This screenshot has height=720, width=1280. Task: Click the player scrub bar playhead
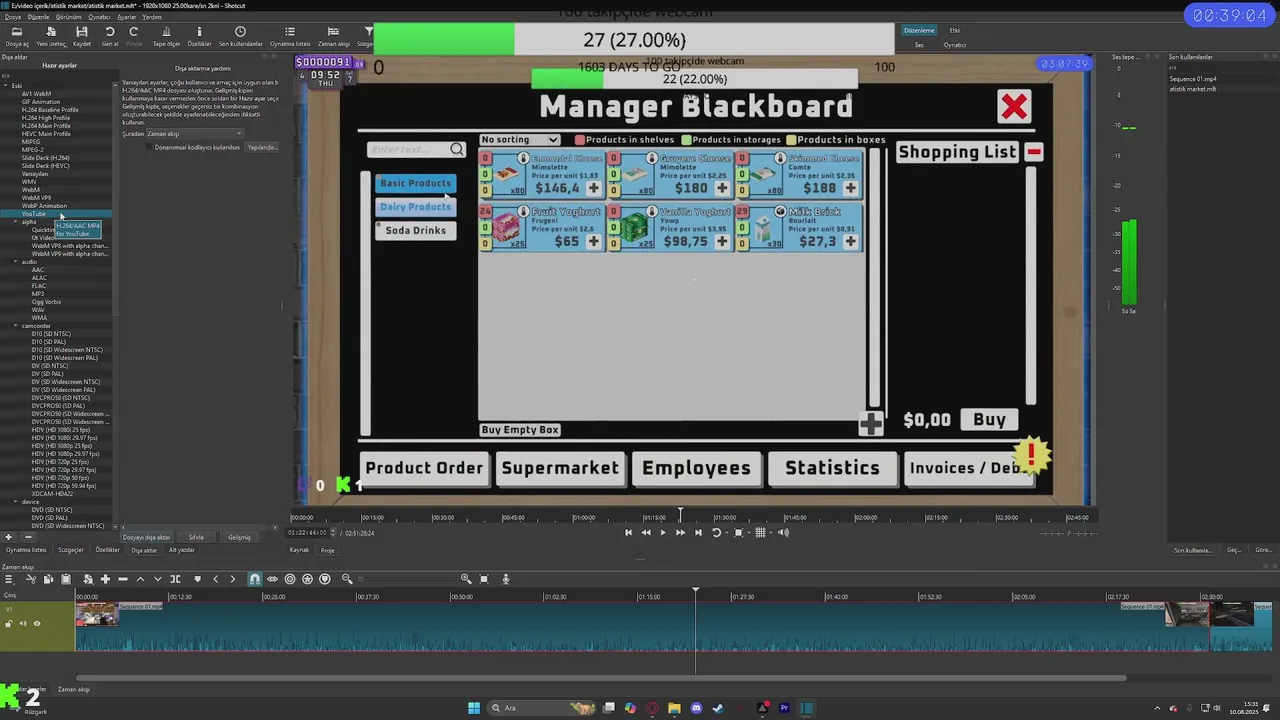(x=680, y=514)
